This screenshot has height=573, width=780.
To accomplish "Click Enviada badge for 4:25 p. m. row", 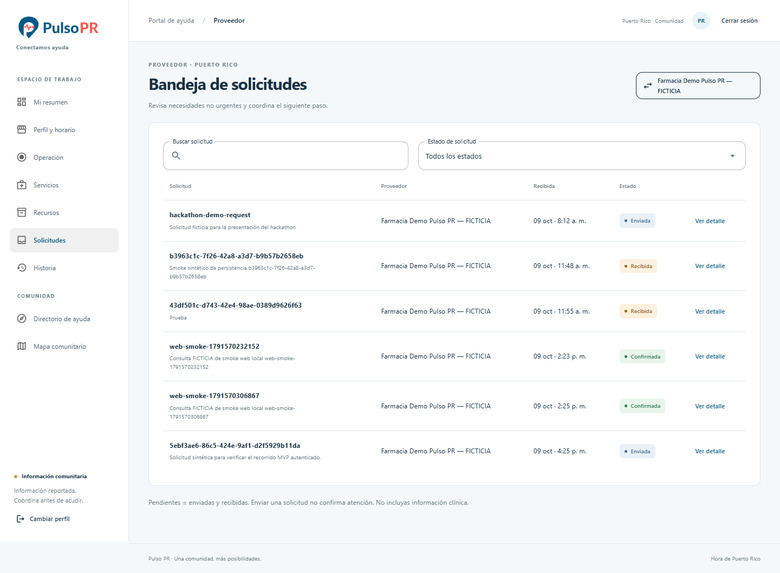I will pyautogui.click(x=637, y=451).
